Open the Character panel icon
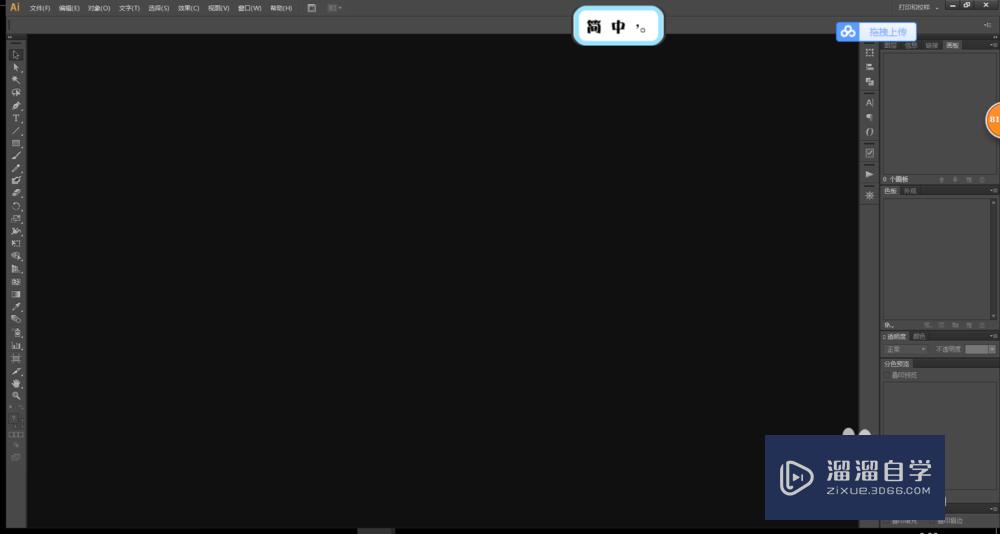The image size is (1000, 534). pos(869,102)
